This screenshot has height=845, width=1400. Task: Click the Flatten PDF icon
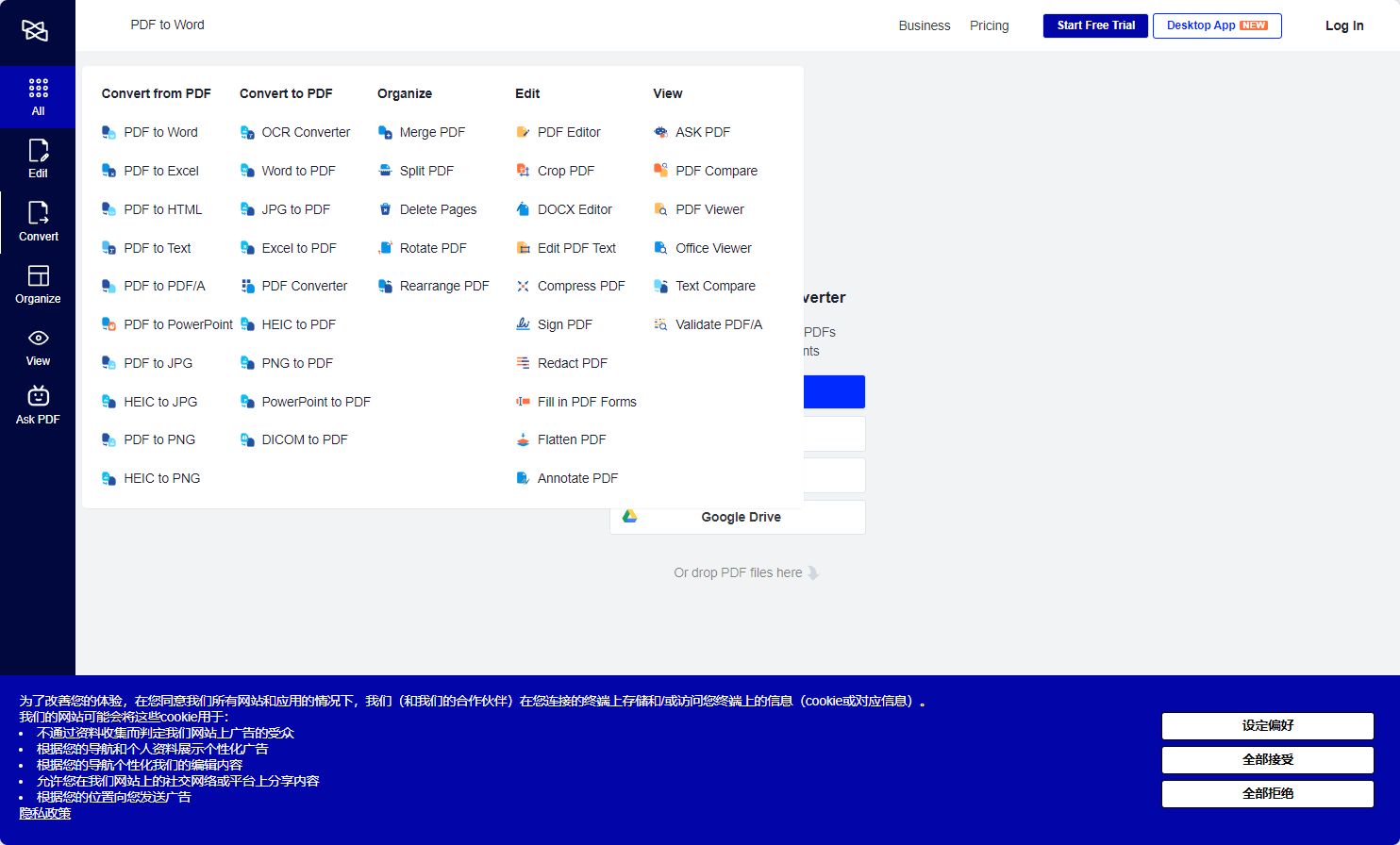pyautogui.click(x=523, y=439)
